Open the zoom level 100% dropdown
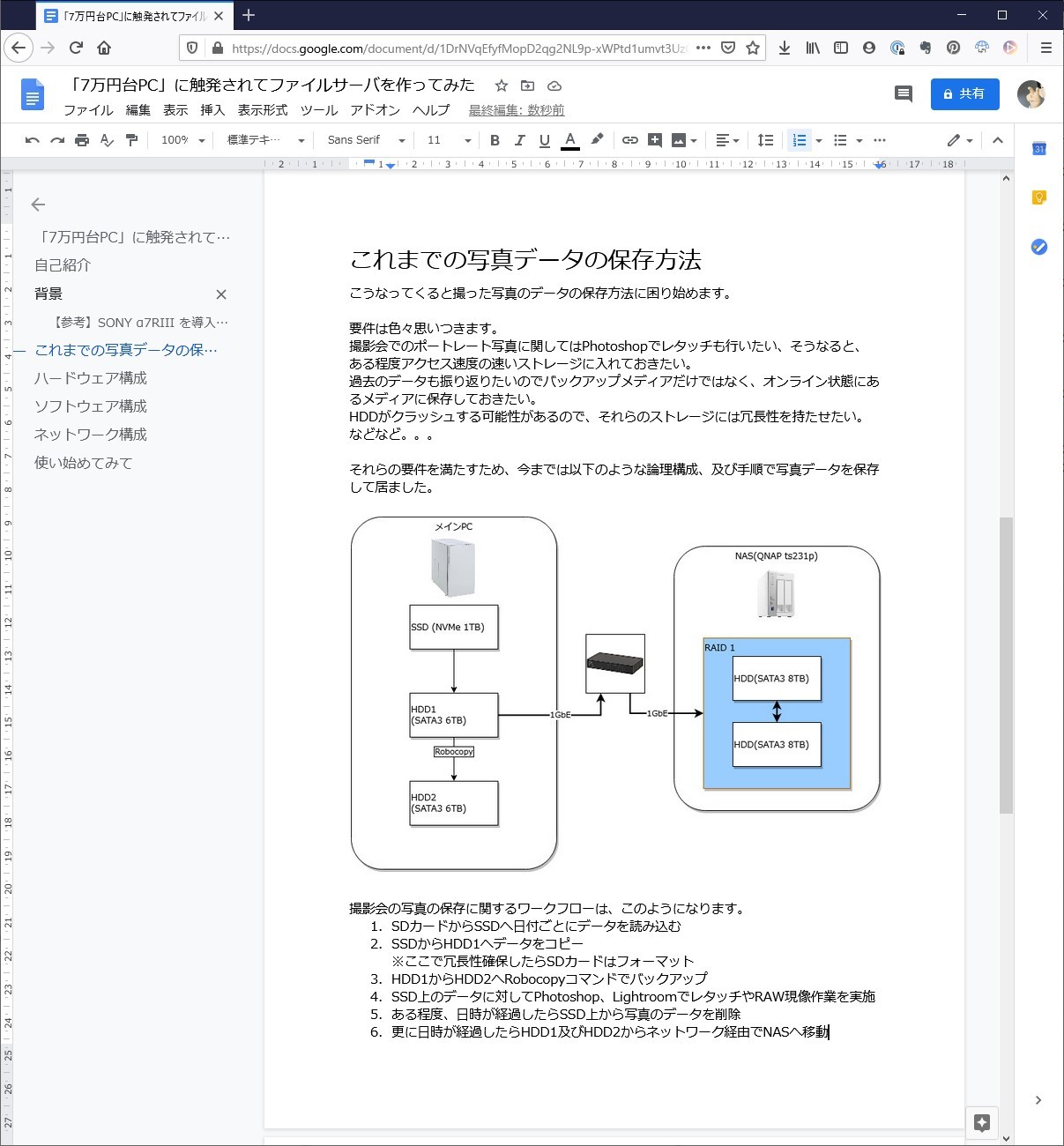 tap(182, 140)
